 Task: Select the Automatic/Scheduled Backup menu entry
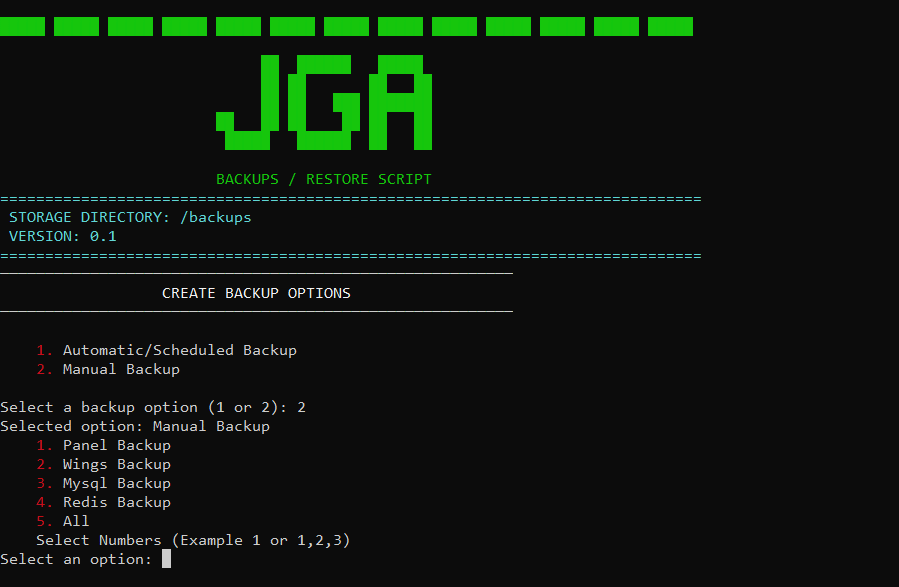click(179, 350)
